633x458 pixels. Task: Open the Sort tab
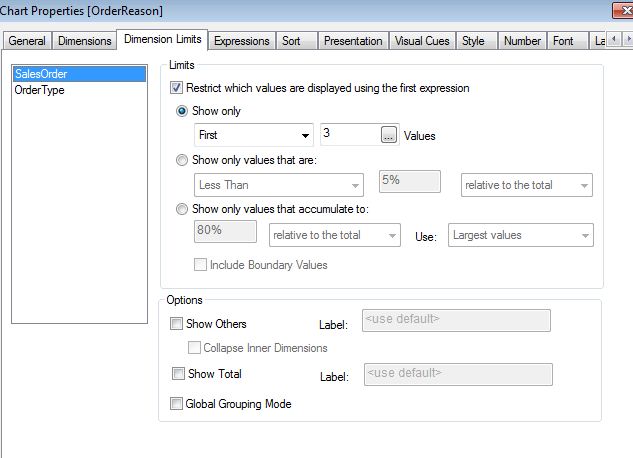click(x=291, y=41)
